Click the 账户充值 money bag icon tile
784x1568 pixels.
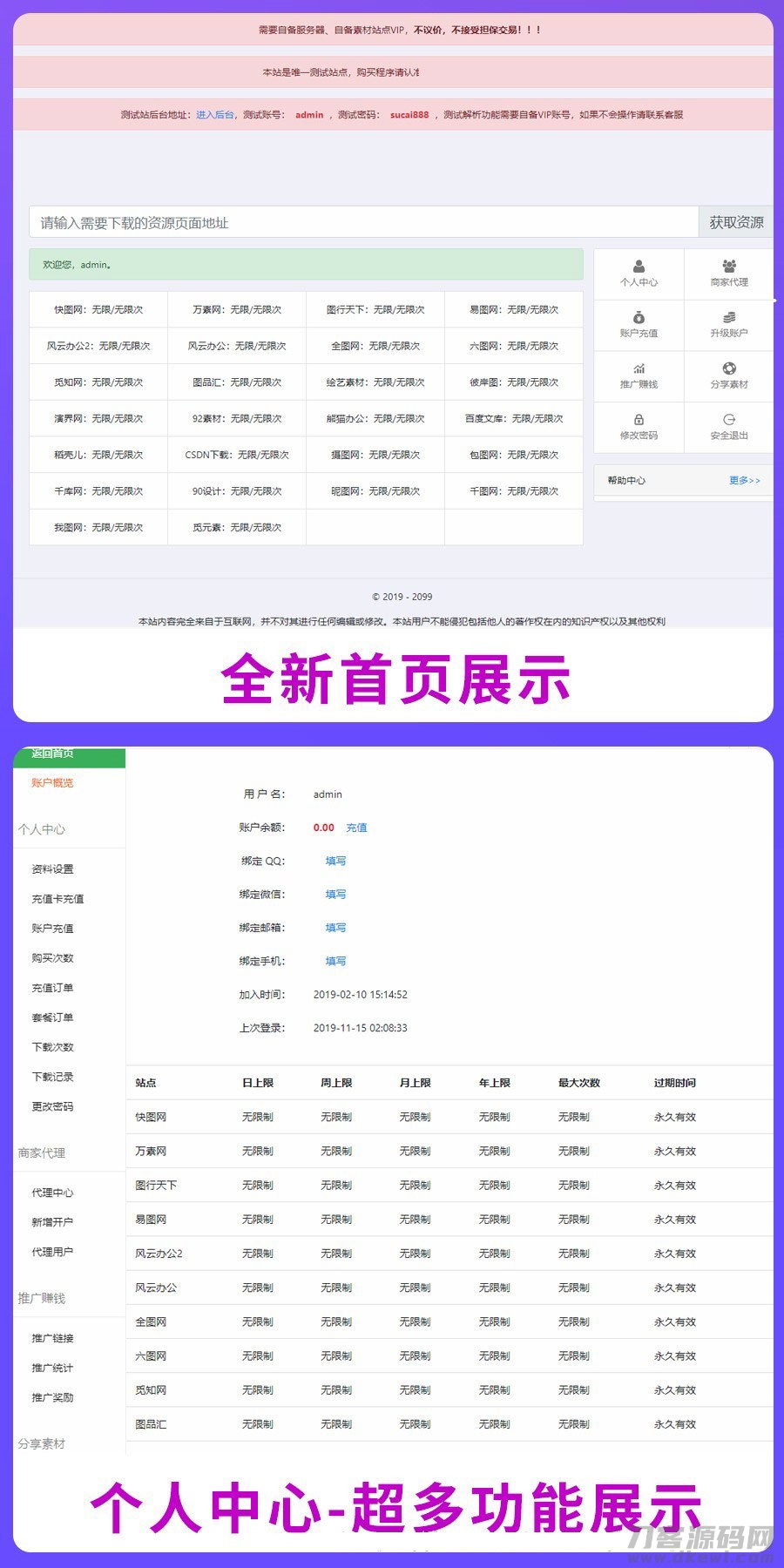point(639,325)
